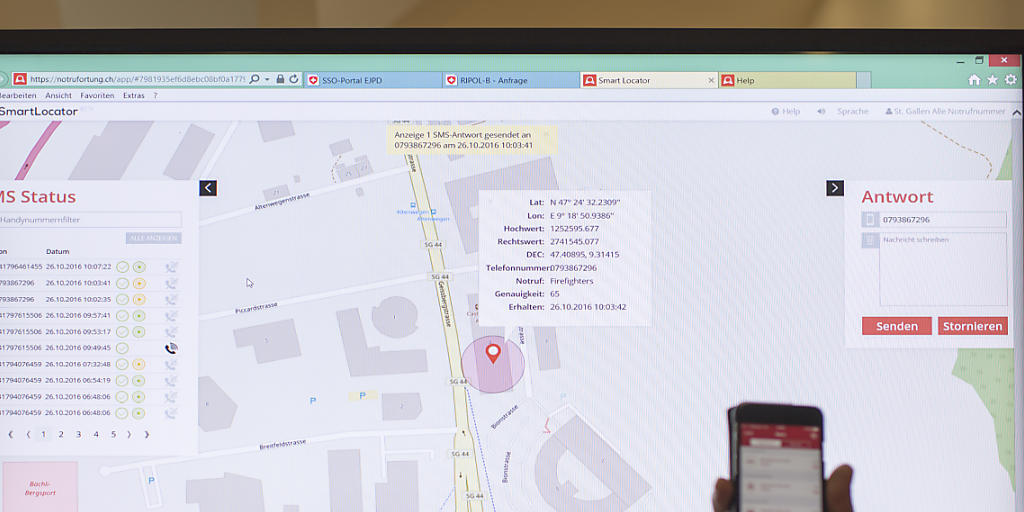1024x512 pixels.
Task: Click the orange status dot in the 07:32:48 row
Action: click(x=138, y=364)
